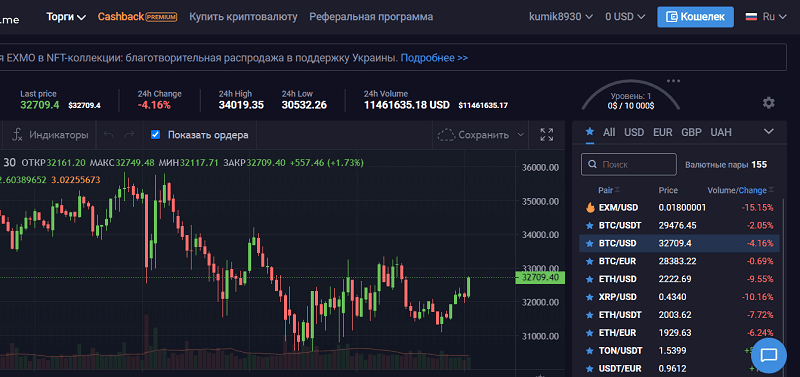Toggle the USDT/EUR favorite star
Screen dimensions: 800x377
[590, 368]
